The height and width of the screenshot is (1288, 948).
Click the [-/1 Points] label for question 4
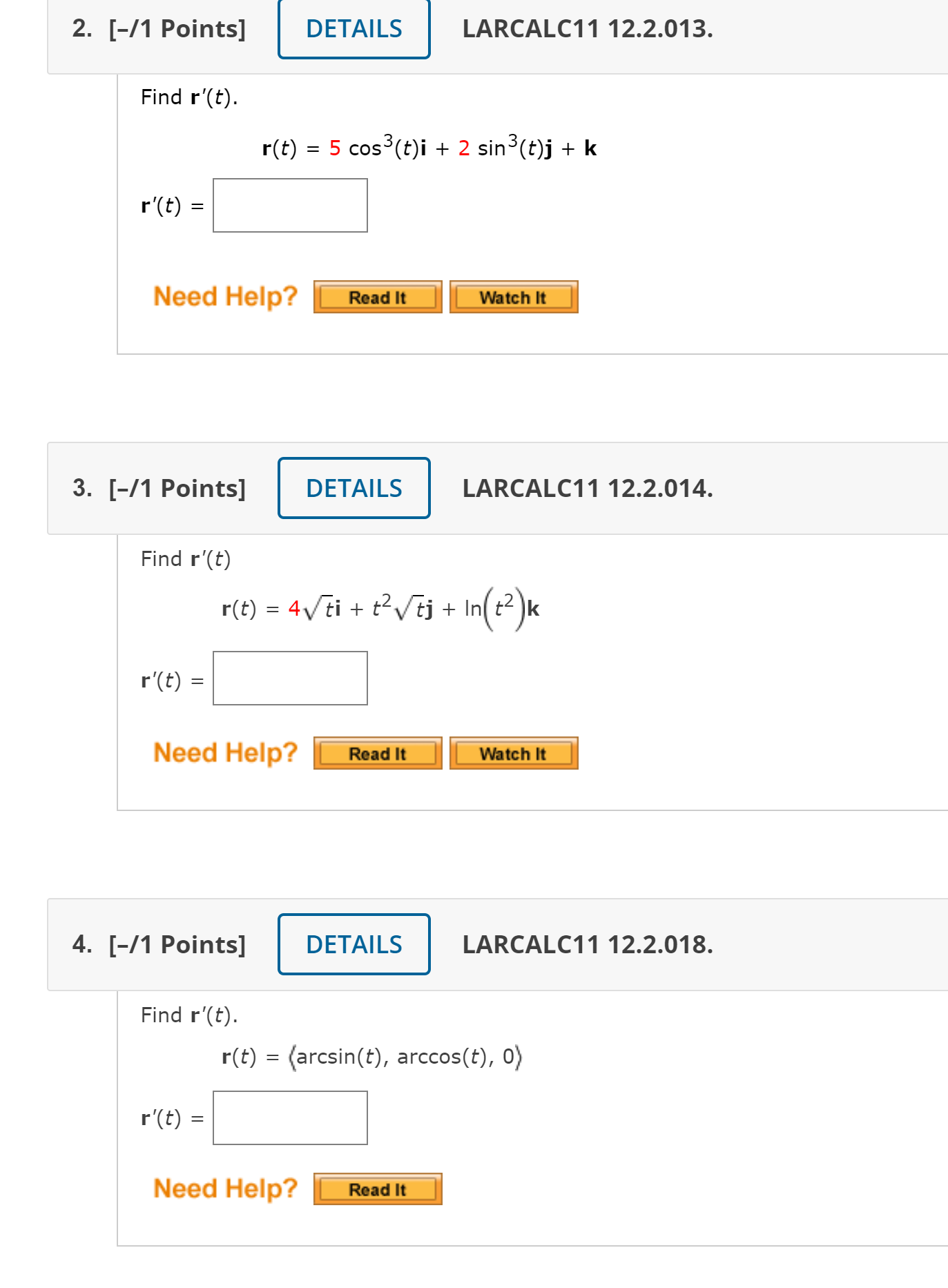pos(176,944)
